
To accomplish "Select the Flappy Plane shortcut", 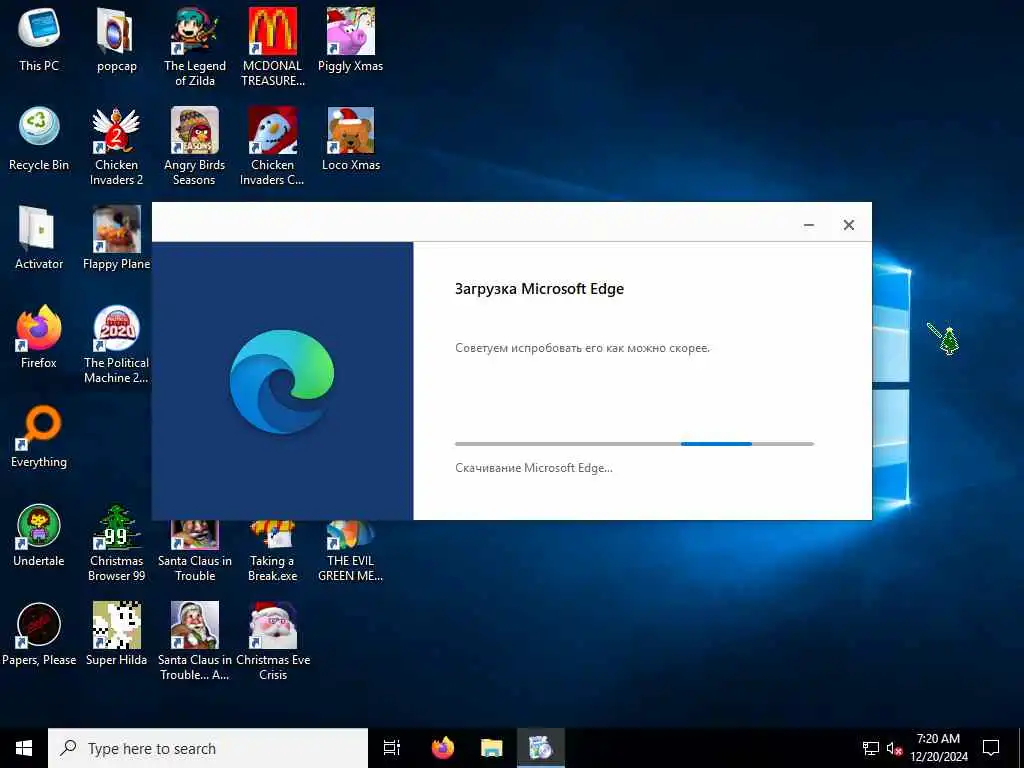I will (x=116, y=238).
